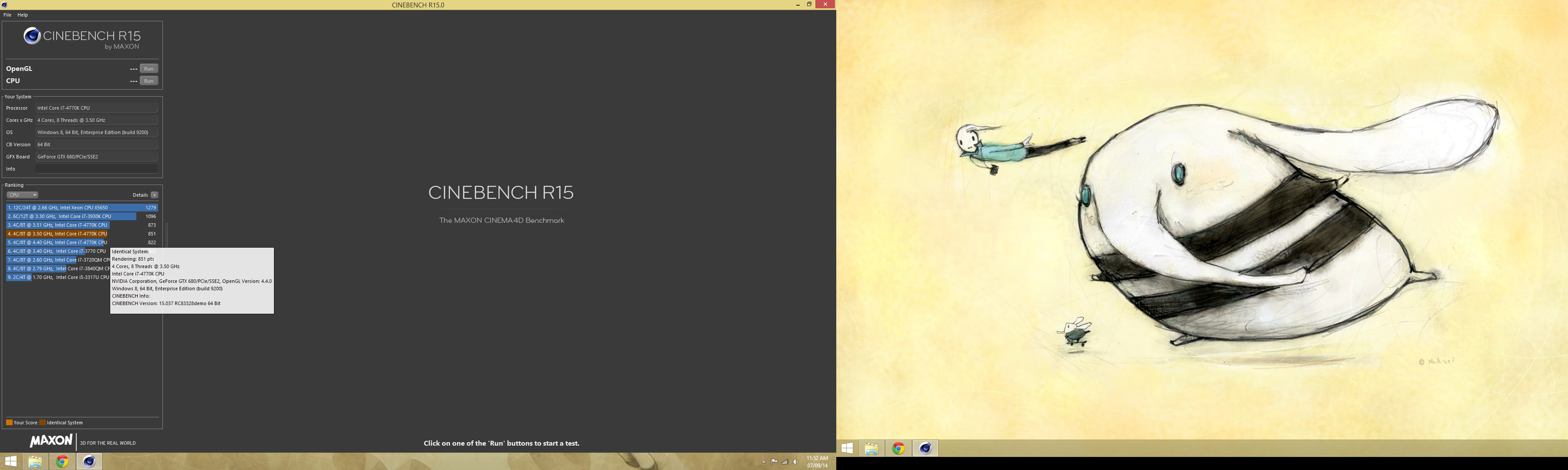Click the Identical System legend swatch
The width and height of the screenshot is (1568, 470).
(43, 423)
